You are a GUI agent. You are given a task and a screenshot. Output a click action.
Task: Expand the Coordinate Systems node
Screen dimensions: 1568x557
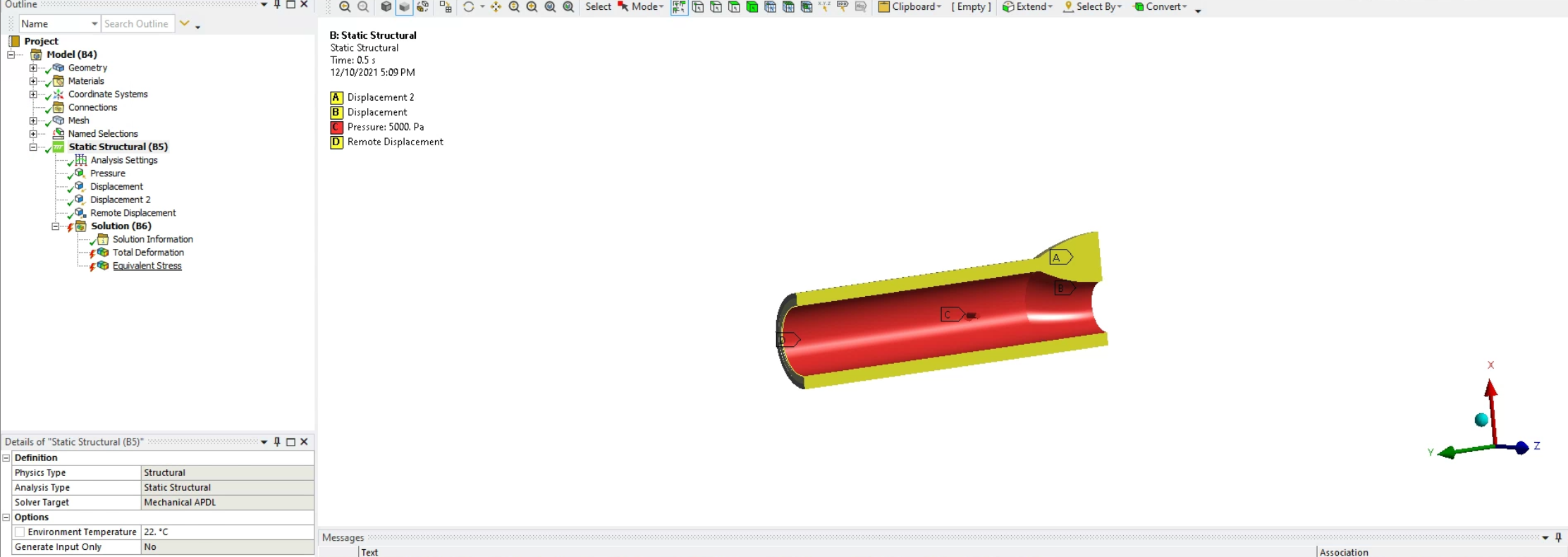click(33, 94)
